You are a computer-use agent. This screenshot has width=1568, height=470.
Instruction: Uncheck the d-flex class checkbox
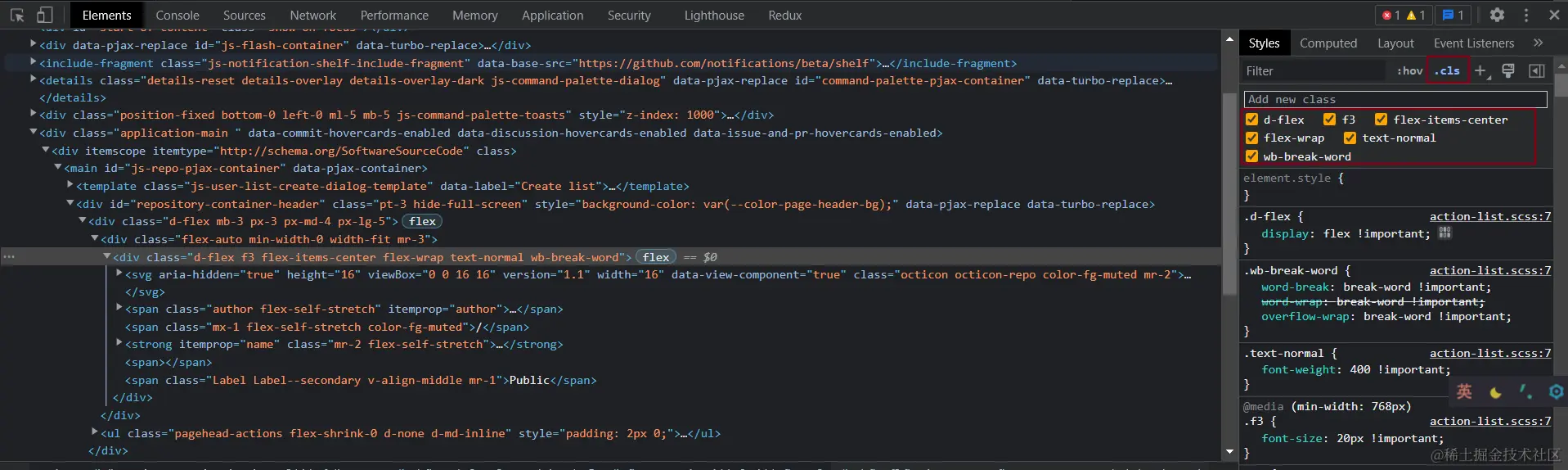tap(1251, 120)
